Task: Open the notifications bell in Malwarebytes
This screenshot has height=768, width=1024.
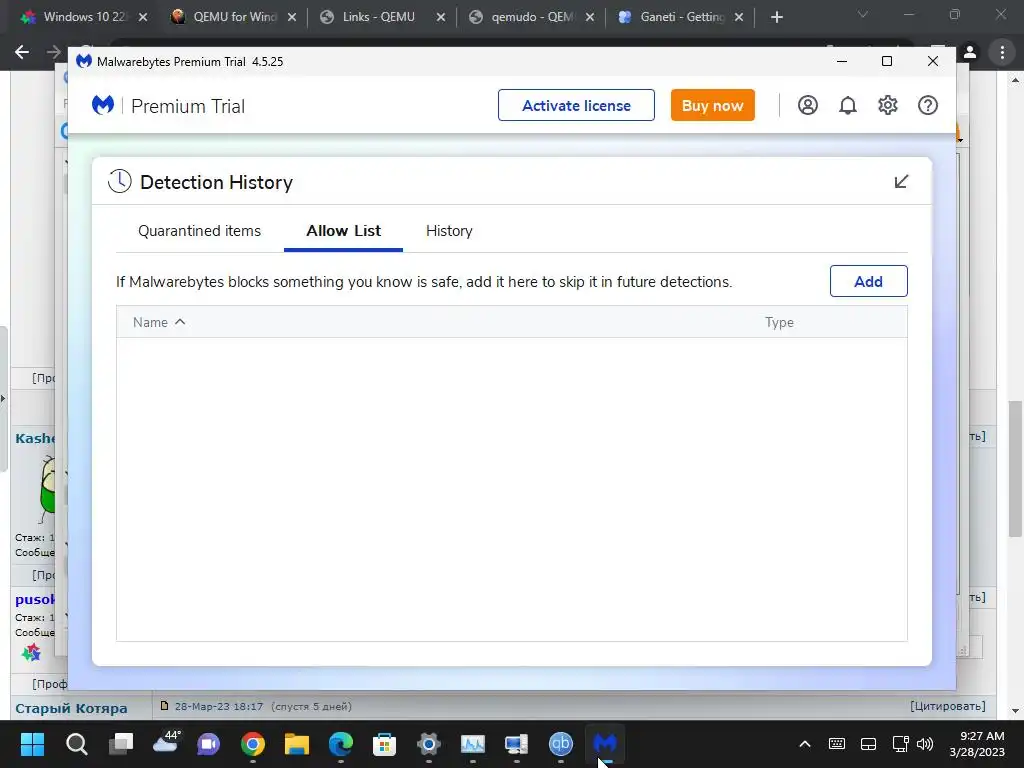Action: (848, 105)
